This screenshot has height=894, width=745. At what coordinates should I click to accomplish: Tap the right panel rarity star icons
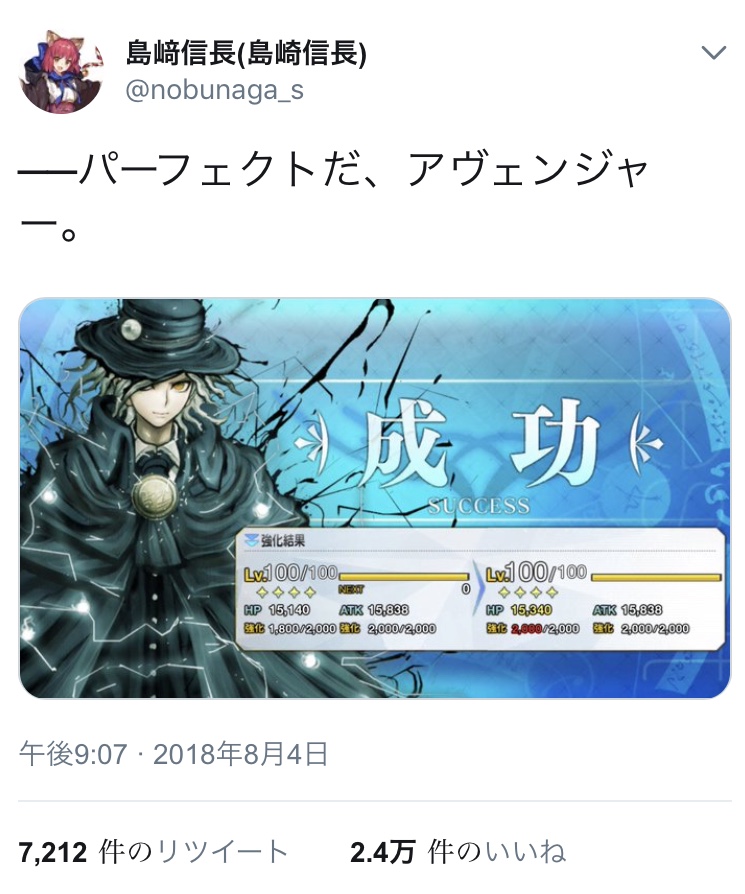(528, 592)
